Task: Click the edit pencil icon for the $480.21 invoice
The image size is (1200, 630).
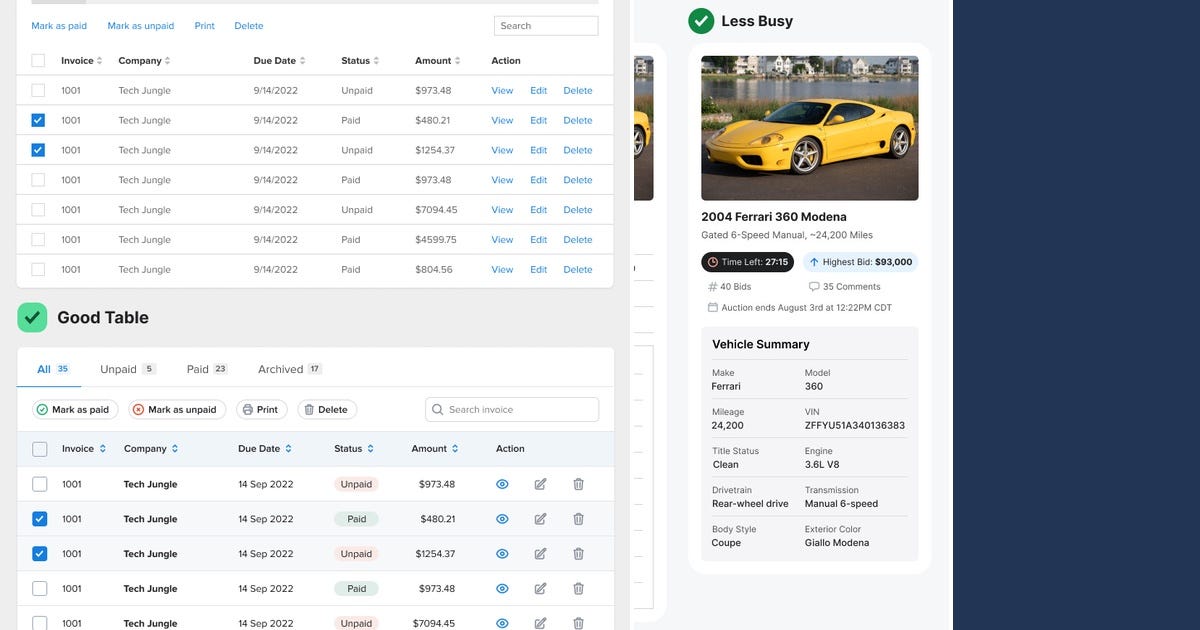Action: [x=540, y=518]
